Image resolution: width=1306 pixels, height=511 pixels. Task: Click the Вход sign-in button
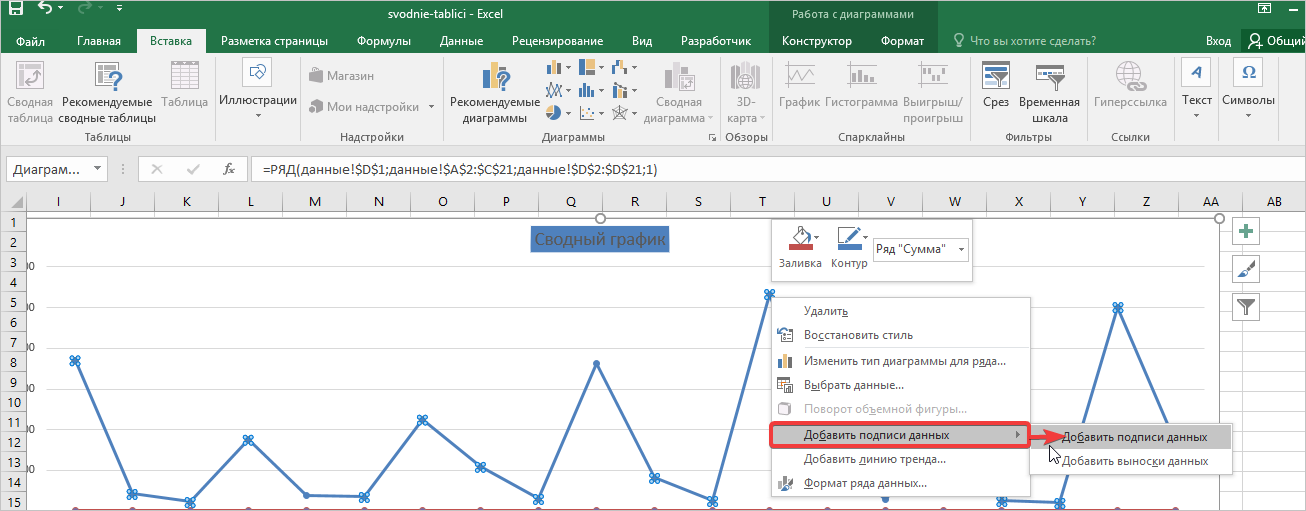click(x=1217, y=41)
